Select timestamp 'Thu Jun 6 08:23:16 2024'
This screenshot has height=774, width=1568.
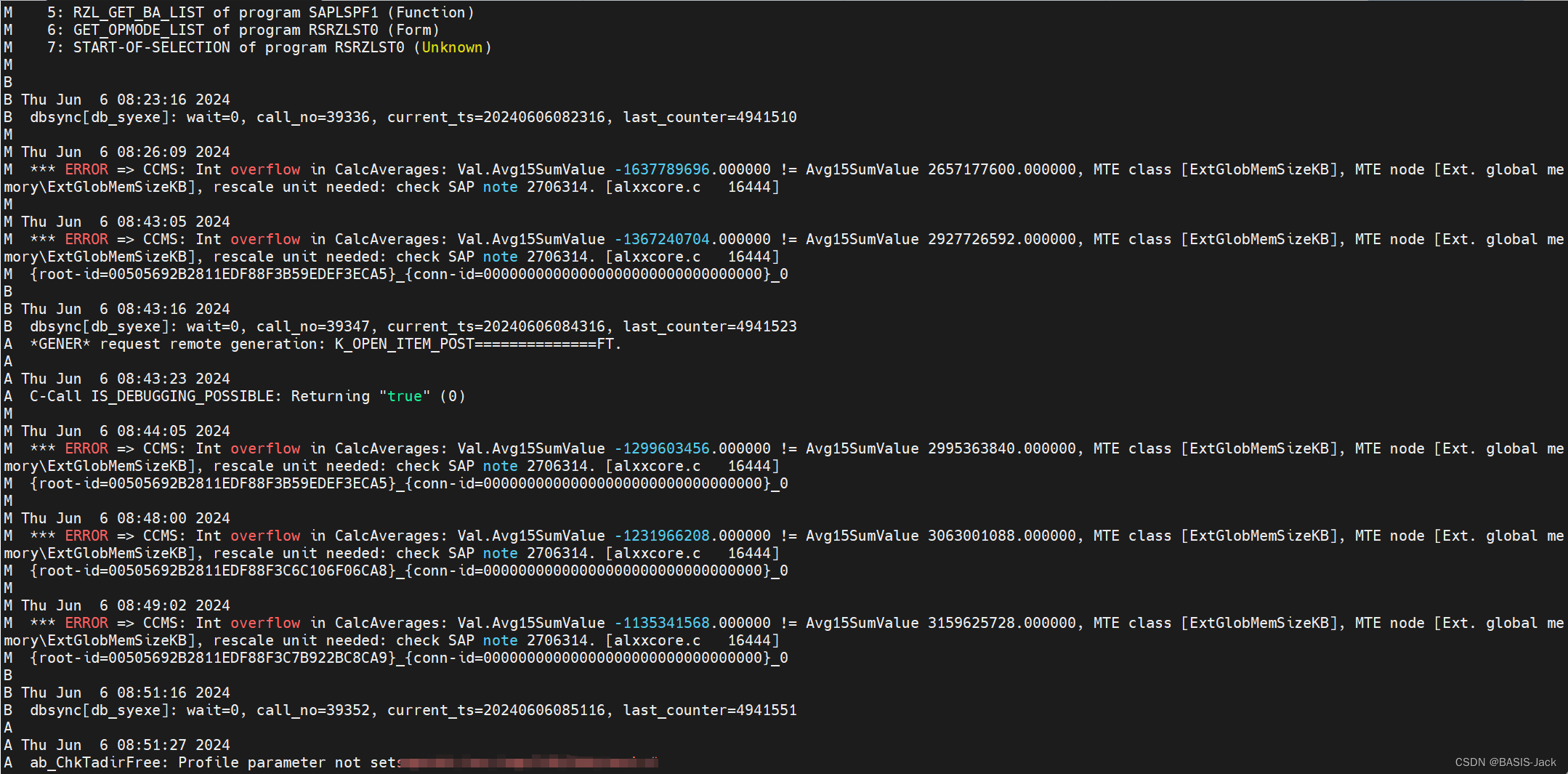(x=127, y=100)
